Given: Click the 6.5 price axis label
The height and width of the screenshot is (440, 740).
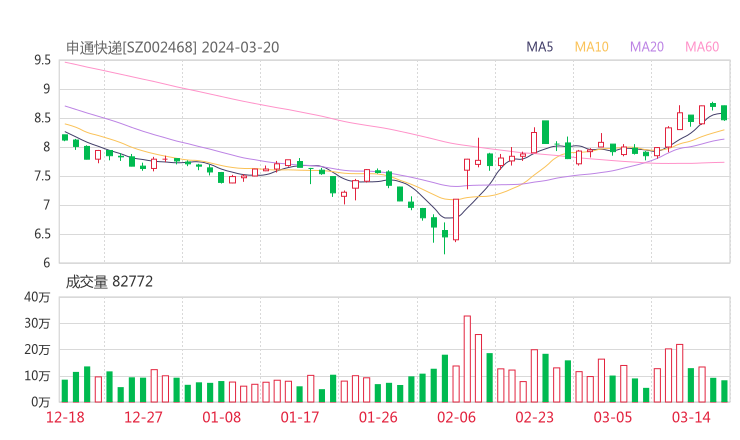Looking at the screenshot, I should click(x=42, y=234).
